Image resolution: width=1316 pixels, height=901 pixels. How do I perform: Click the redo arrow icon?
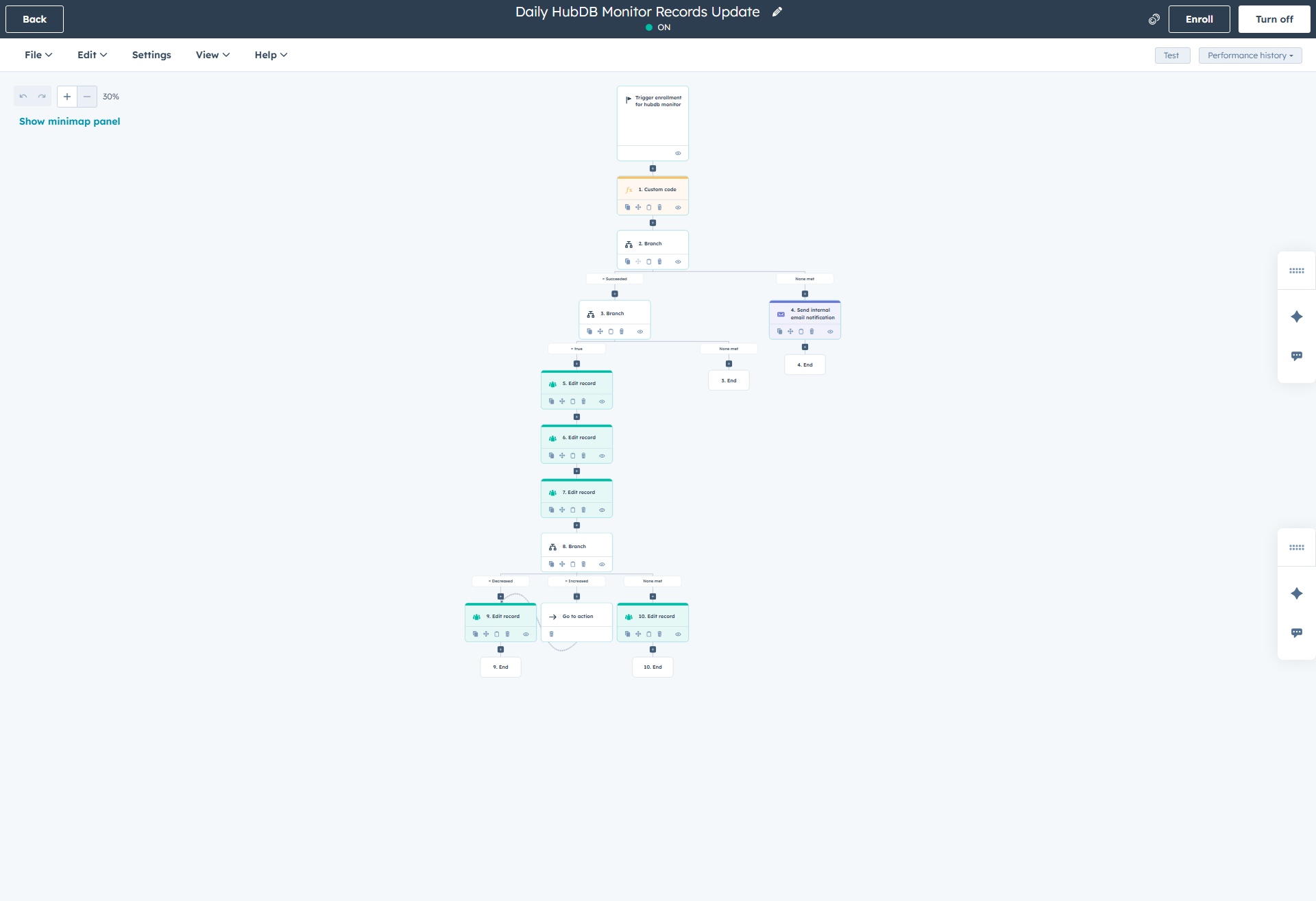click(x=41, y=96)
